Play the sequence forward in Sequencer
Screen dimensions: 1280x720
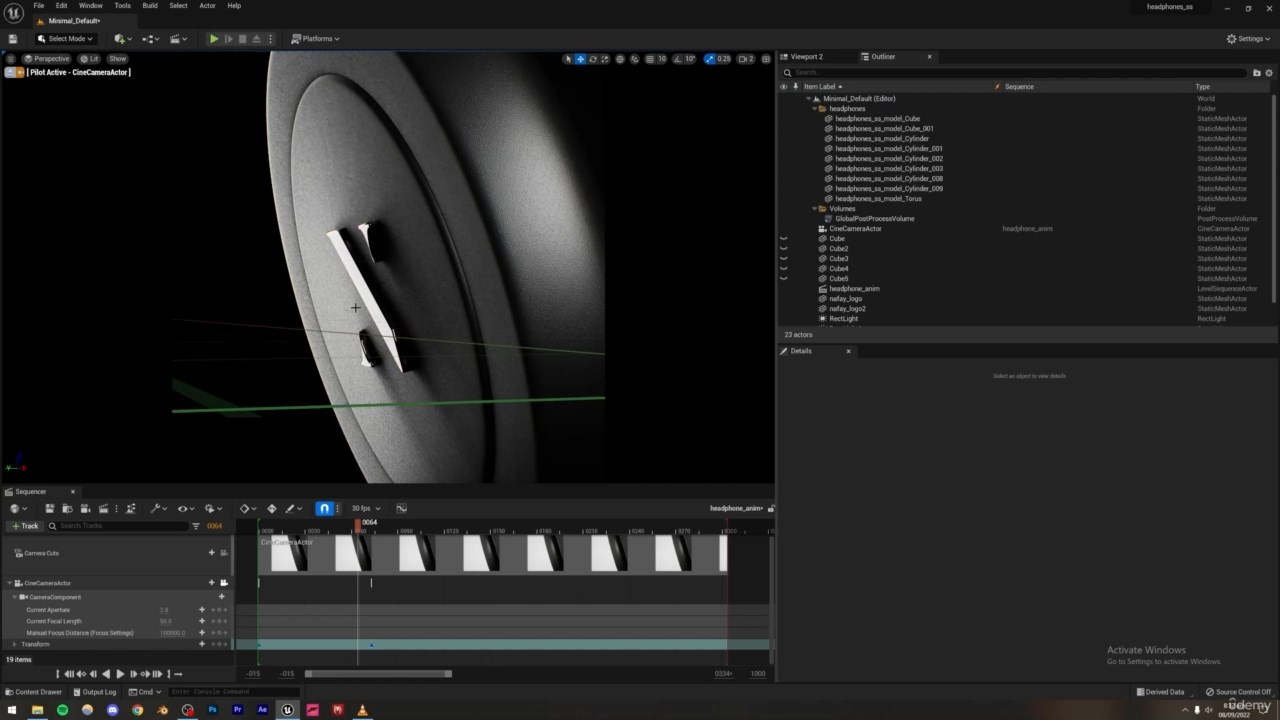tap(120, 674)
